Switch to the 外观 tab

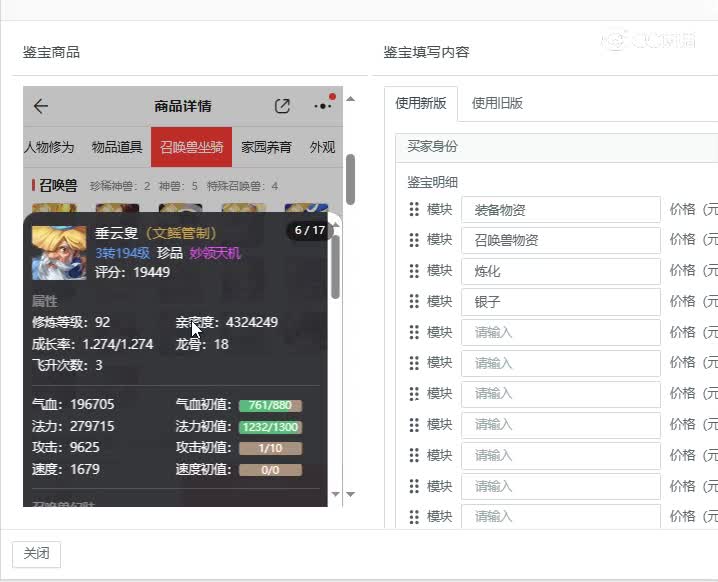click(322, 147)
